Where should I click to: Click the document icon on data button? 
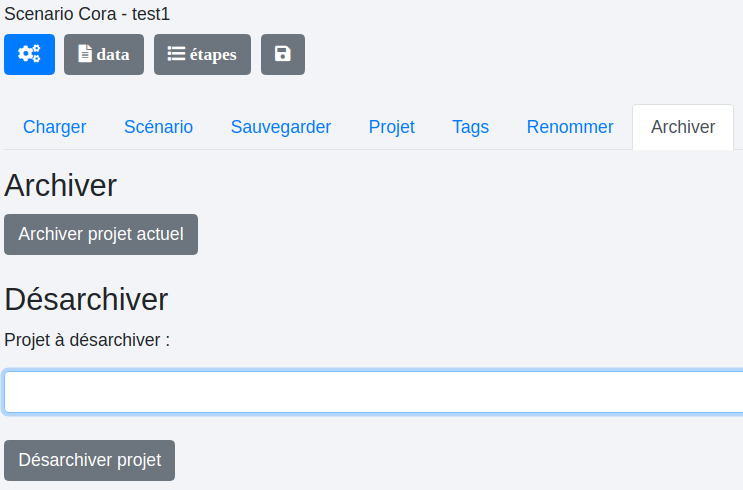(x=85, y=54)
